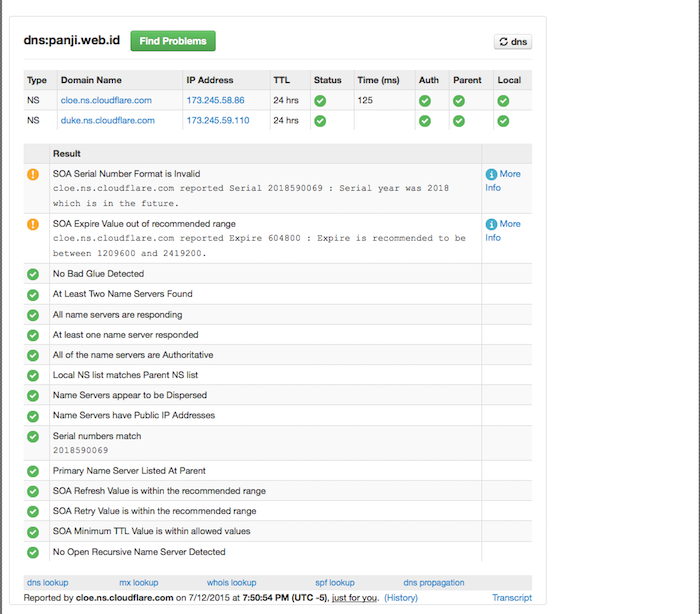Click warning icon for SOA Expire Value
Image resolution: width=700 pixels, height=614 pixels.
[33, 224]
